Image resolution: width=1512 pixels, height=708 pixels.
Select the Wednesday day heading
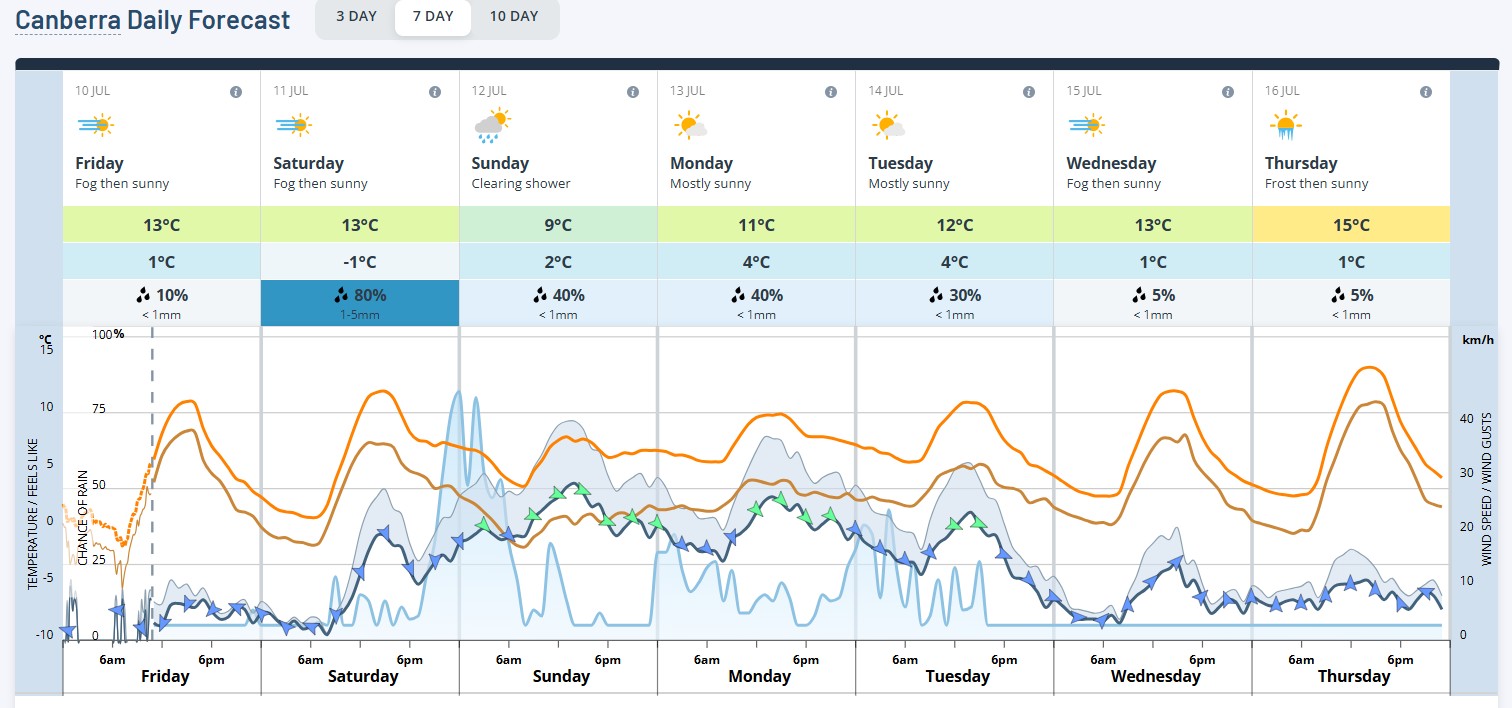click(1112, 163)
